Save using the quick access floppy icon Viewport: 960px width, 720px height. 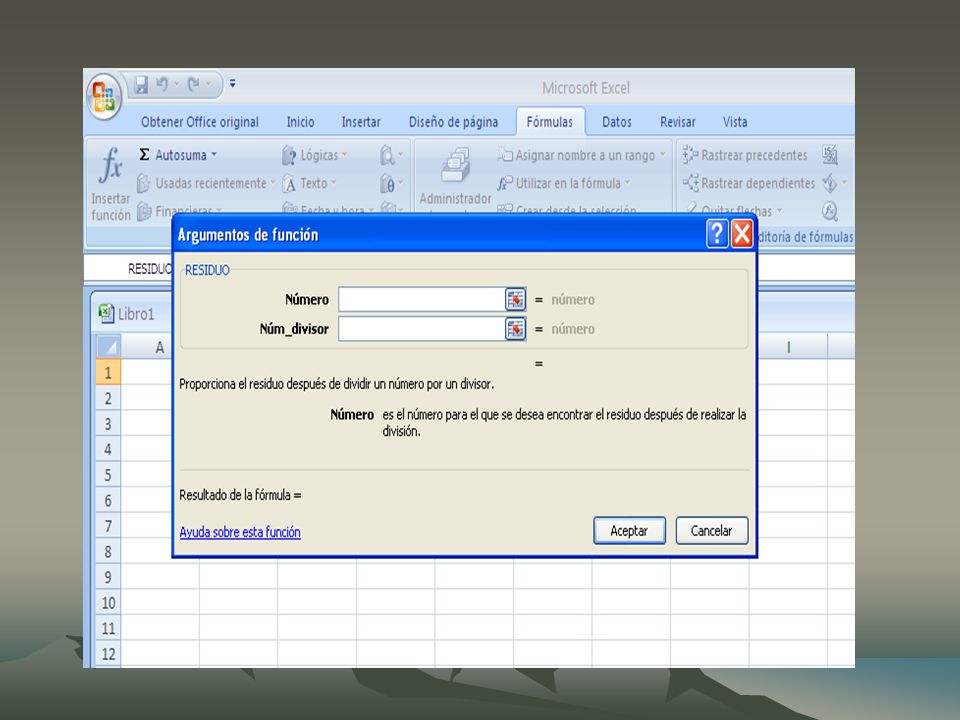click(141, 84)
